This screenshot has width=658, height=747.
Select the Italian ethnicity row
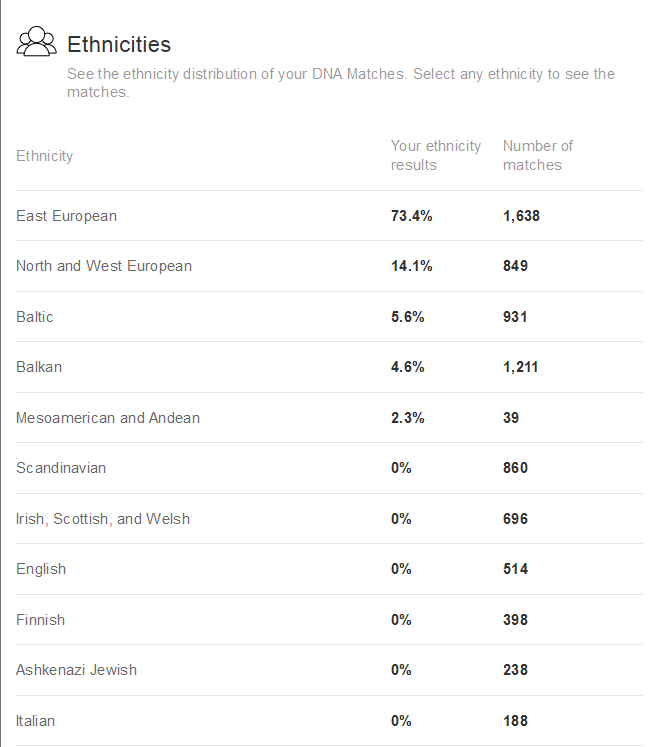35,721
